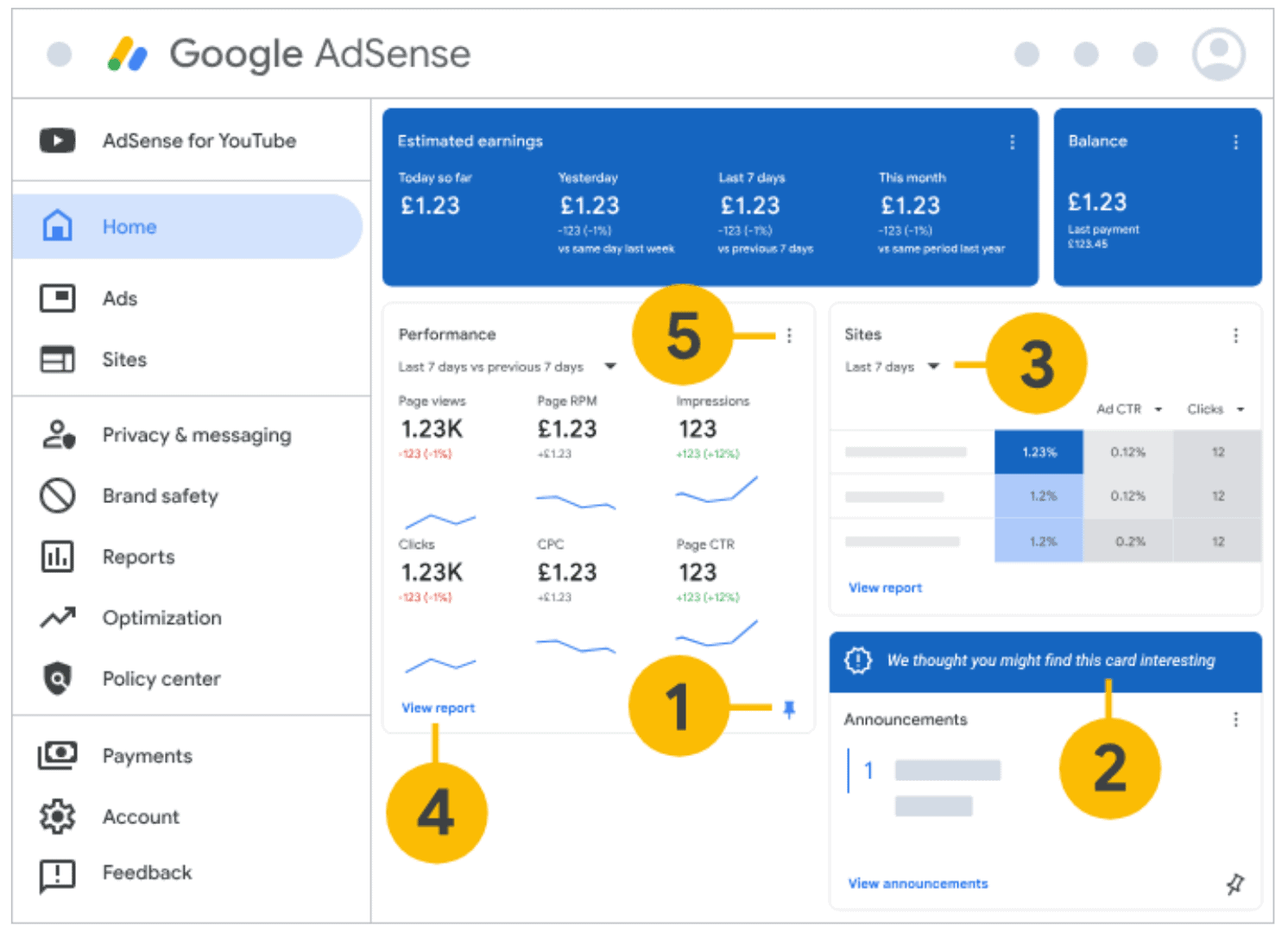
Task: Expand Performance date range dropdown
Action: pyautogui.click(x=609, y=367)
